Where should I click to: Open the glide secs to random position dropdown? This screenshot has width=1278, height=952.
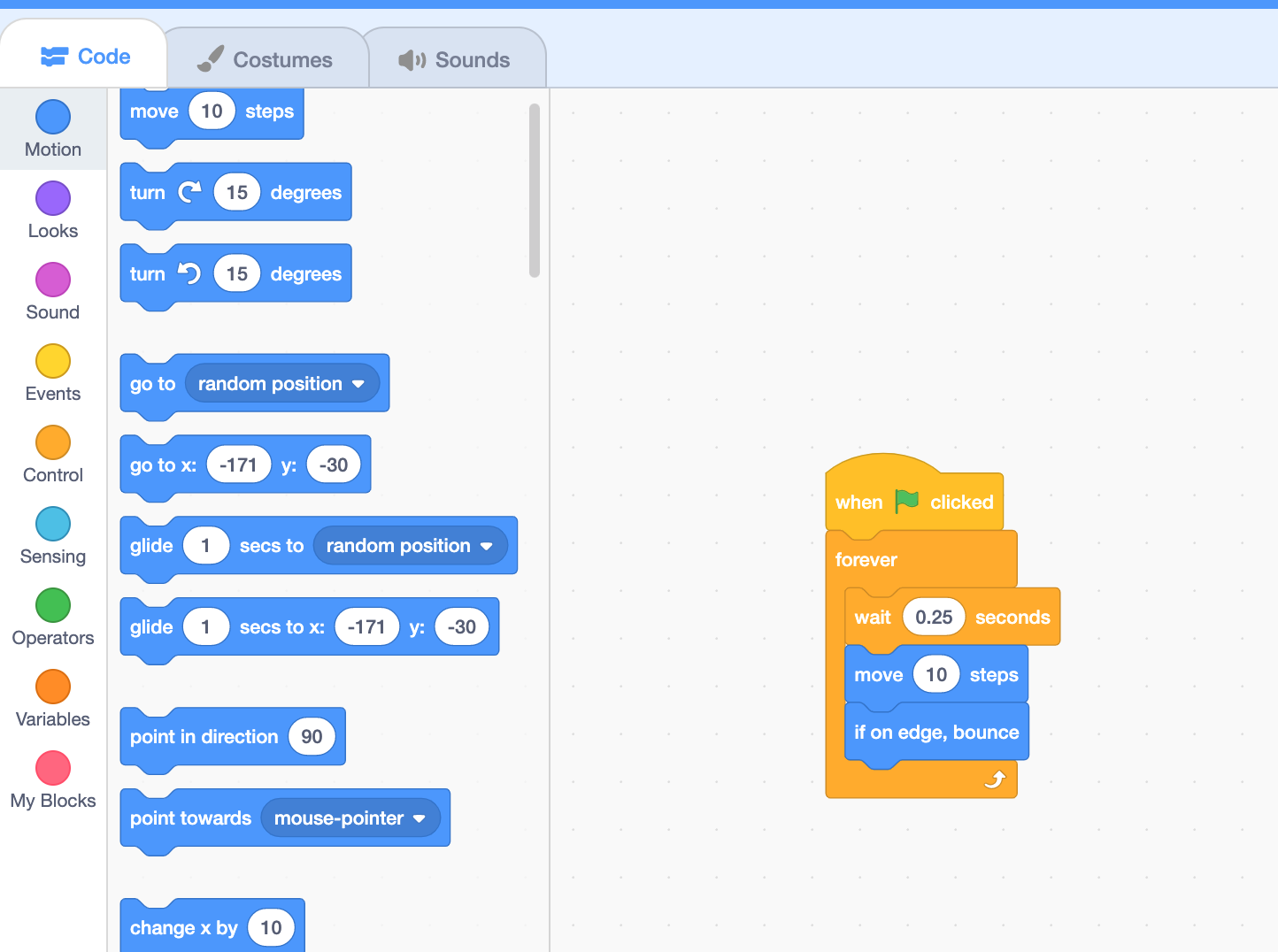tap(411, 545)
